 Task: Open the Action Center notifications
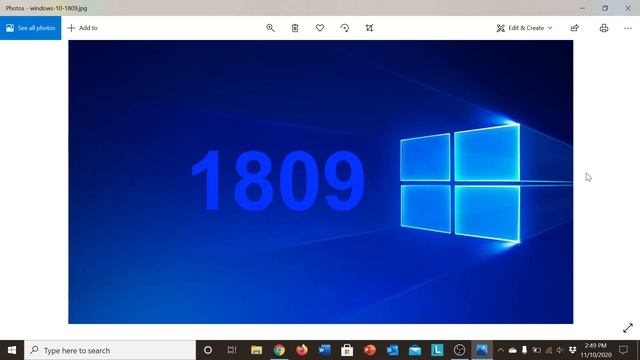623,350
